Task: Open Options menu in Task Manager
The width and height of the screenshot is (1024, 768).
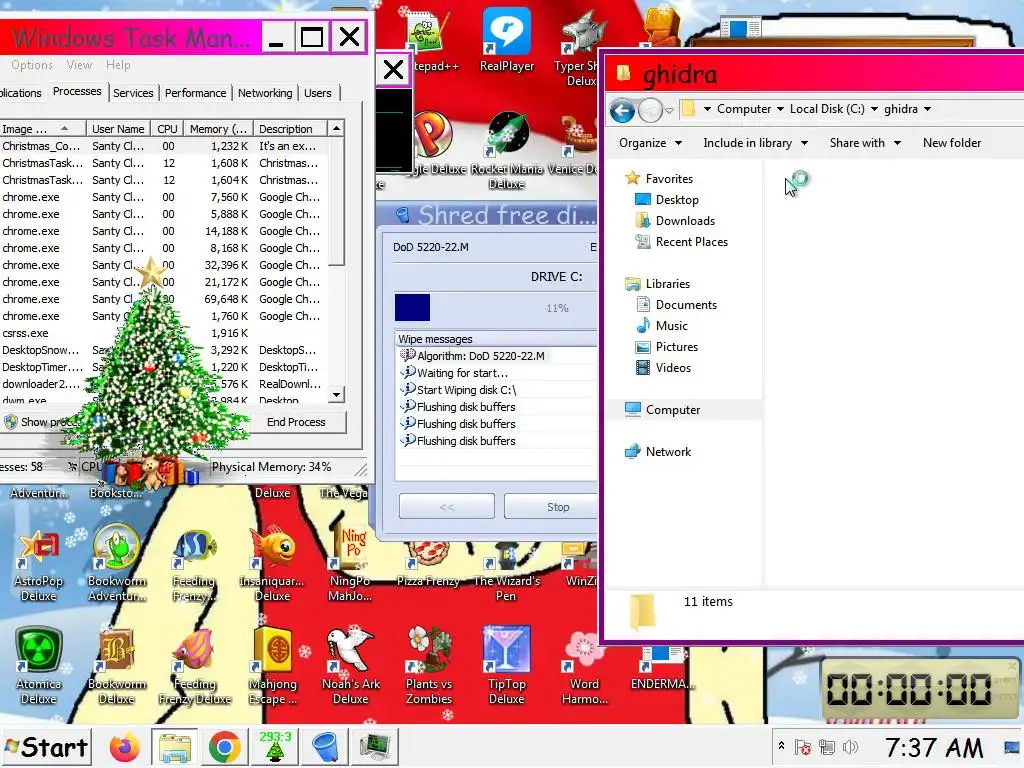Action: (x=31, y=65)
